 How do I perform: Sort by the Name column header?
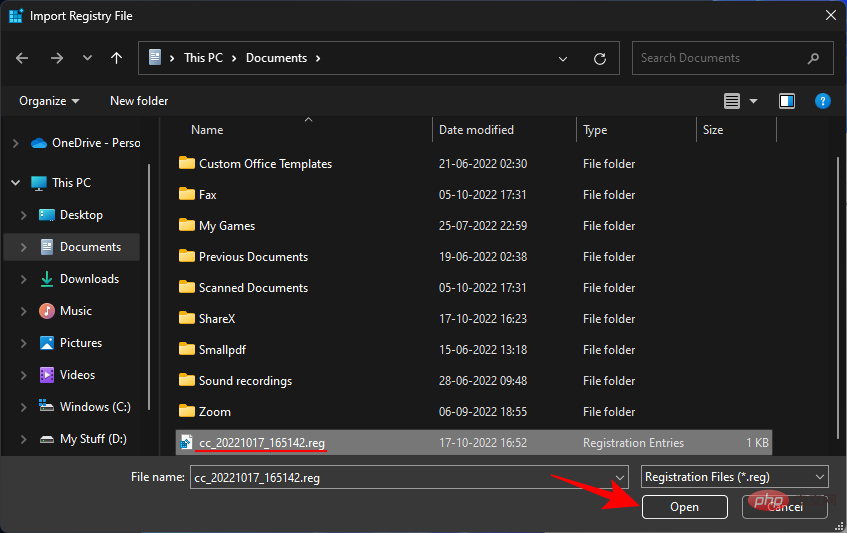tap(207, 130)
